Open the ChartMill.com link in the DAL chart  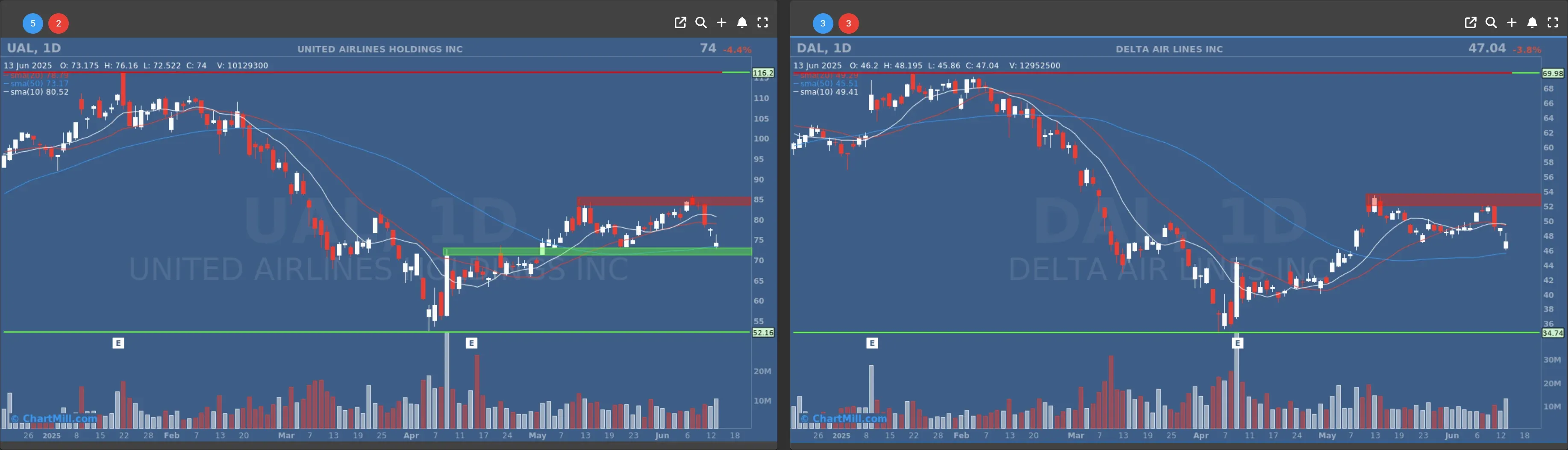844,418
